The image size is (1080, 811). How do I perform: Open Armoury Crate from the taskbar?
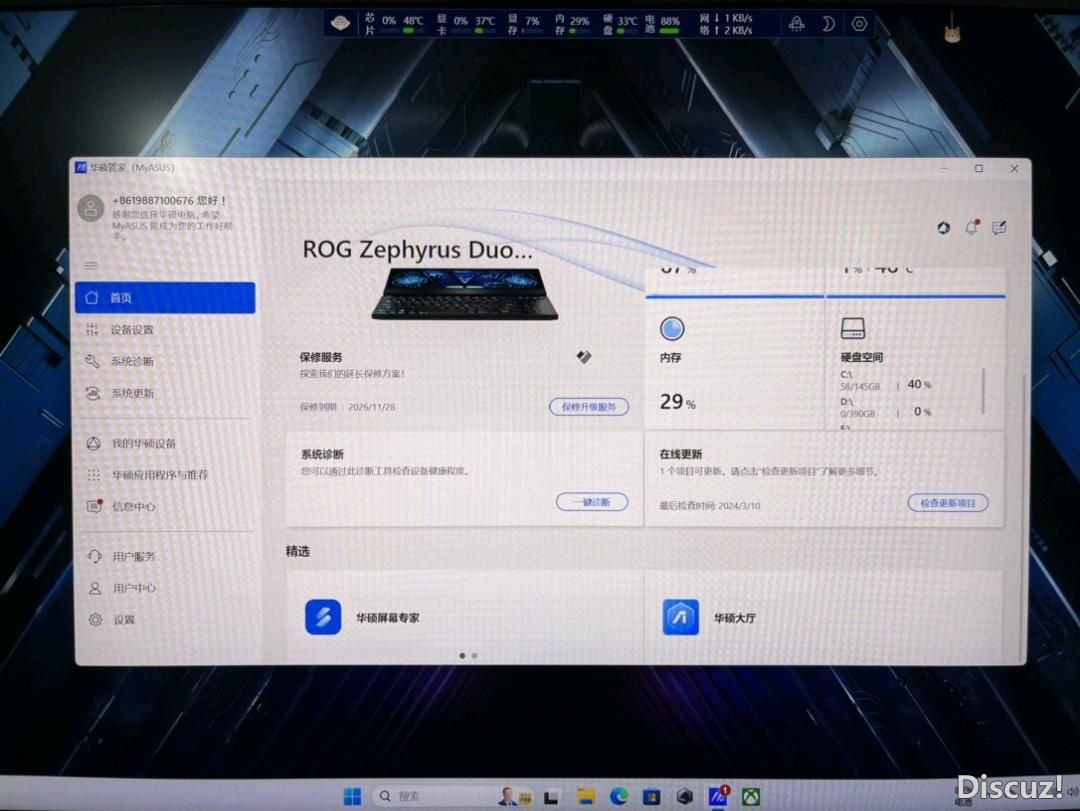685,797
